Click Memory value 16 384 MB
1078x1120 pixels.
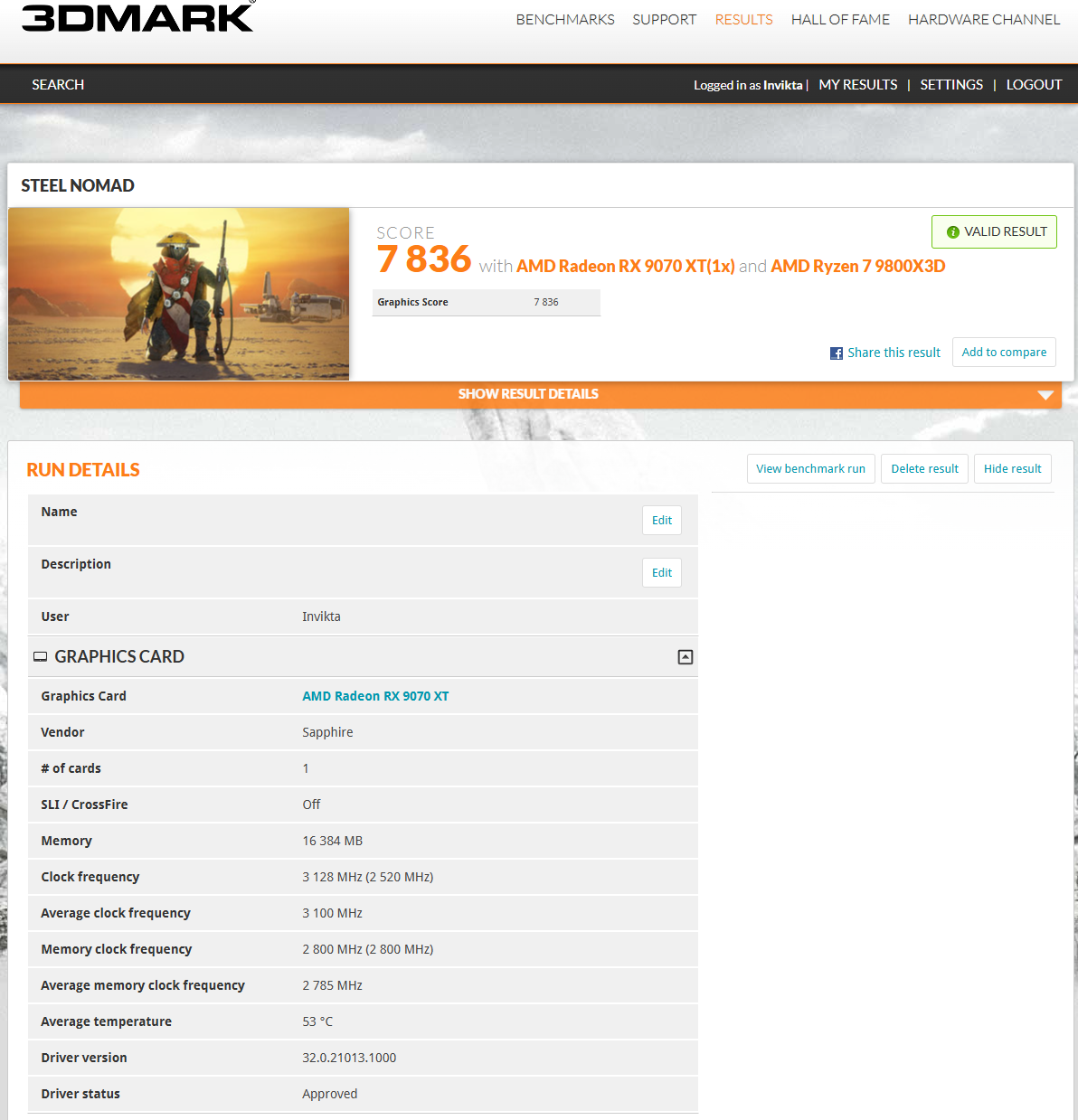tap(332, 841)
